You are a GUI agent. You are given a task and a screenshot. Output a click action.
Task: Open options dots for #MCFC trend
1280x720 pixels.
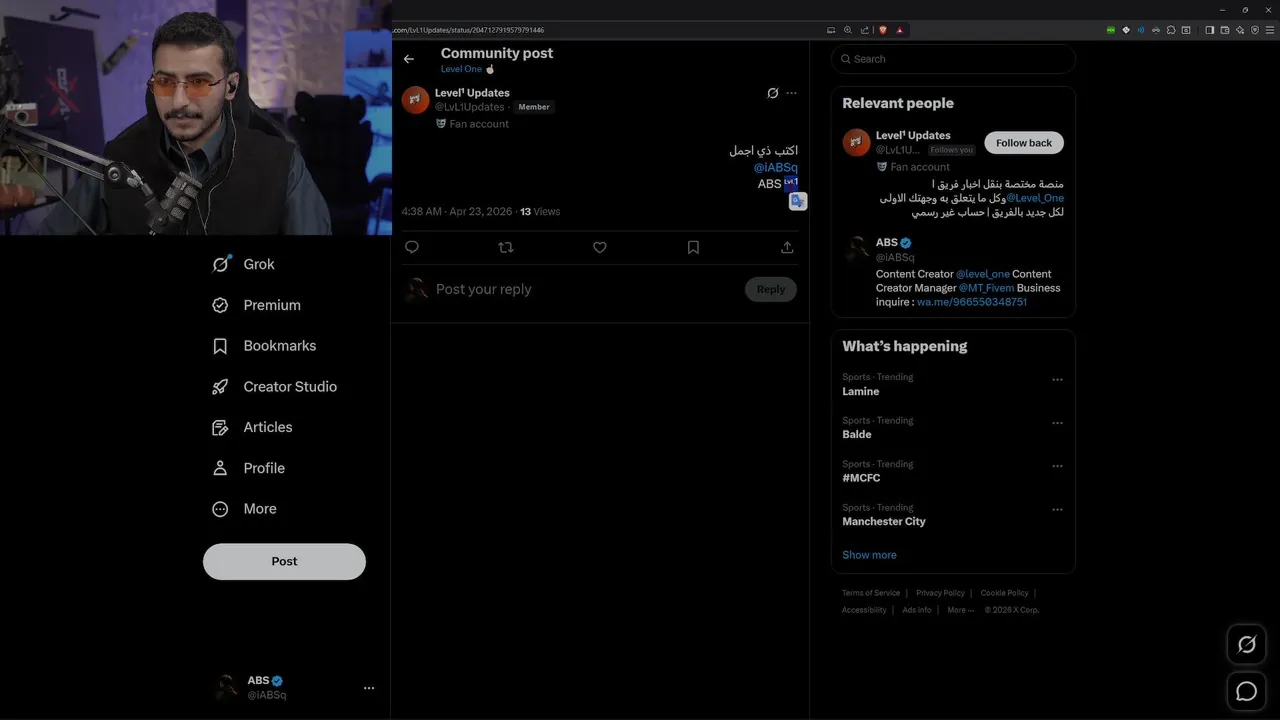tap(1057, 466)
